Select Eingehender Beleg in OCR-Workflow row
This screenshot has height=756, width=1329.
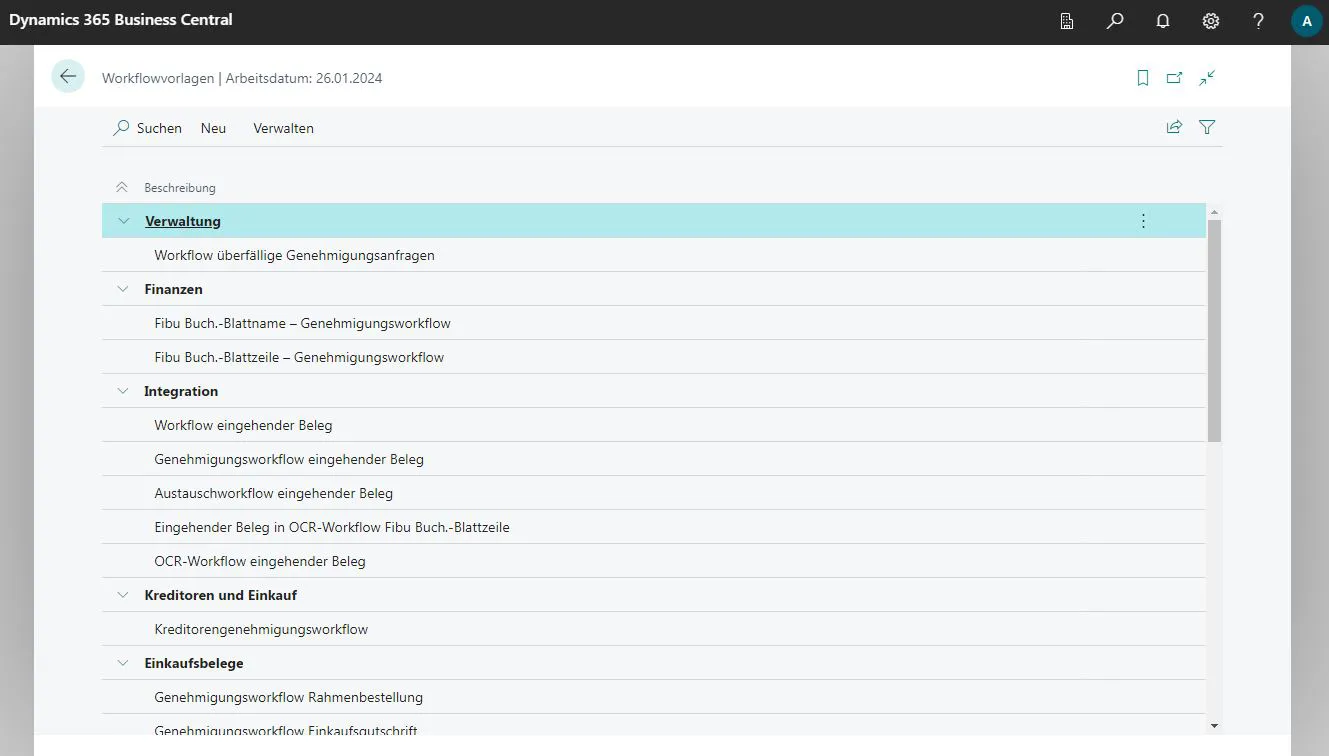point(654,527)
